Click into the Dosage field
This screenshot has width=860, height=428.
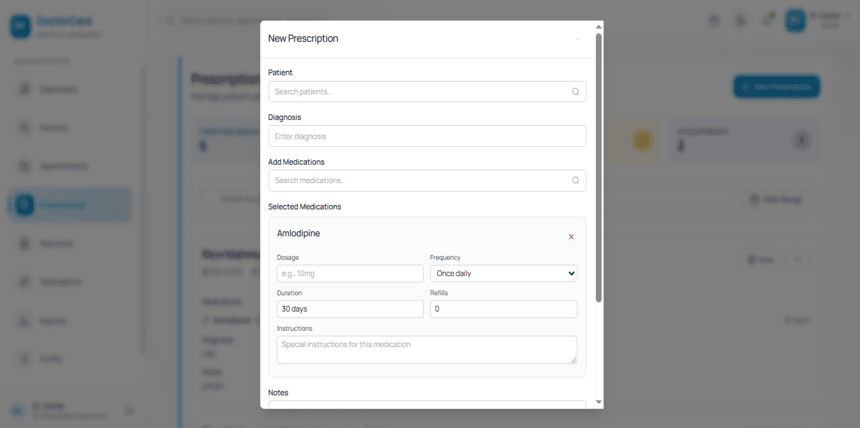point(350,273)
